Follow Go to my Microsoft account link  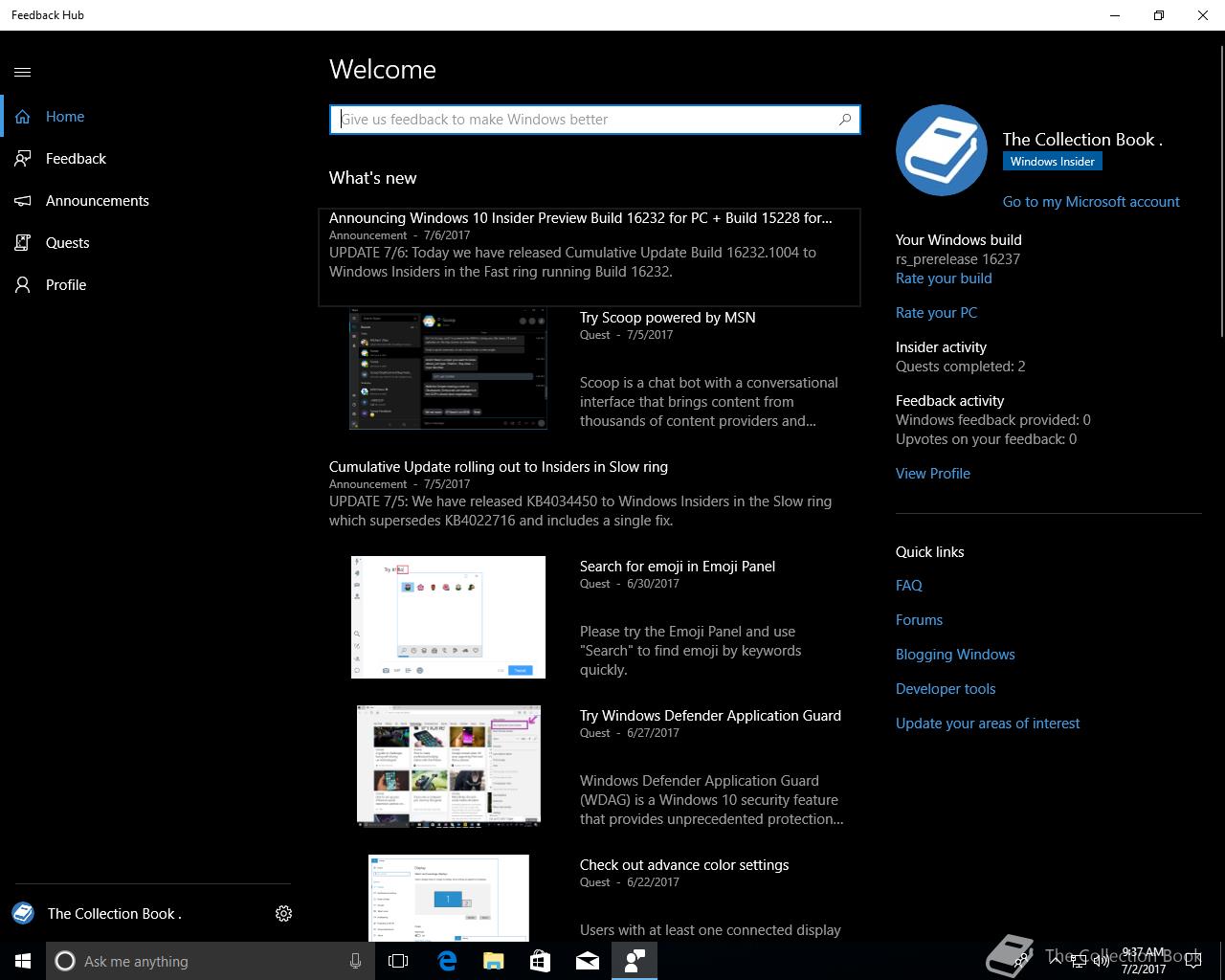[1091, 202]
